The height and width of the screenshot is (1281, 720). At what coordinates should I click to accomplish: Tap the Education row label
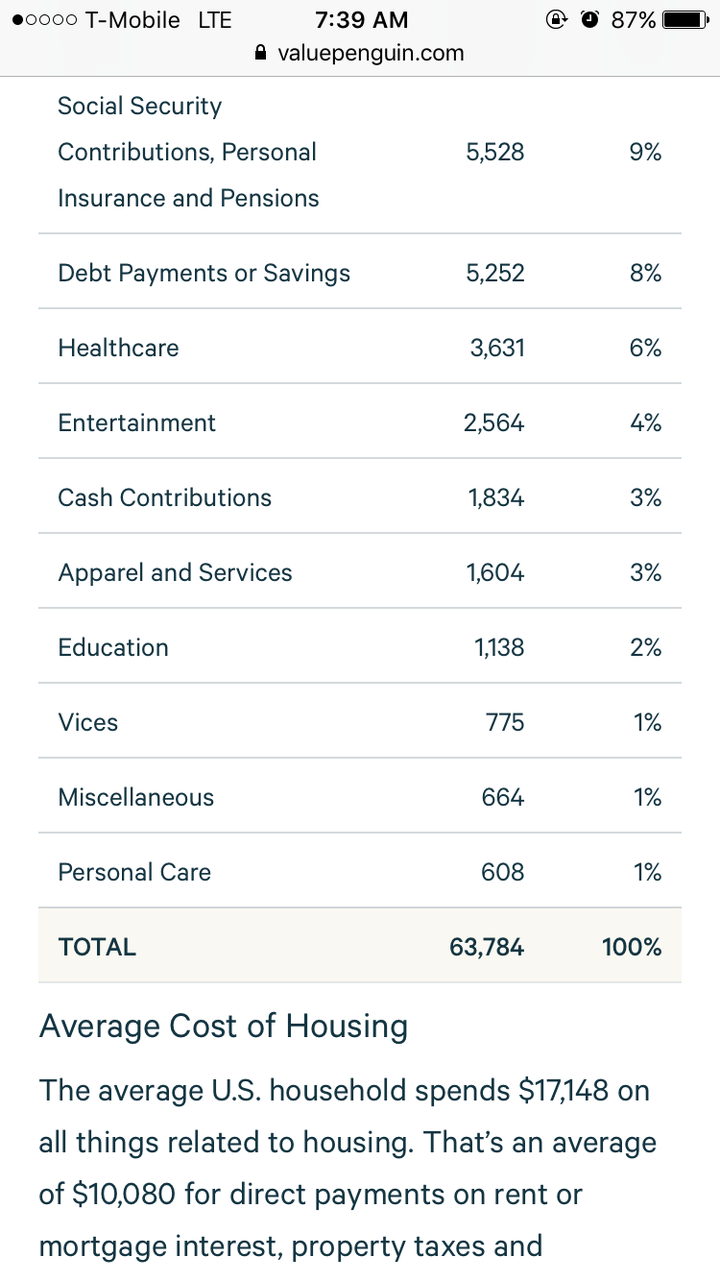(x=113, y=648)
